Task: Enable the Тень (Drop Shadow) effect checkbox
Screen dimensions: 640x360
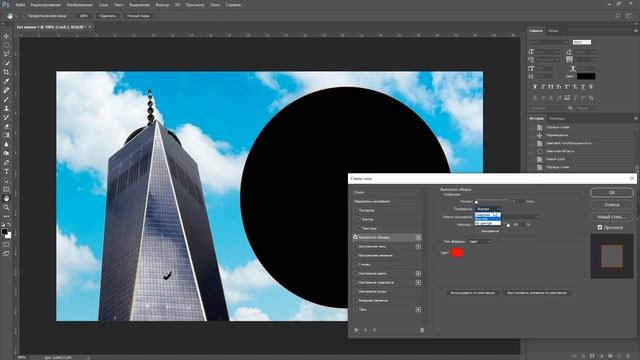Action: pyautogui.click(x=356, y=309)
